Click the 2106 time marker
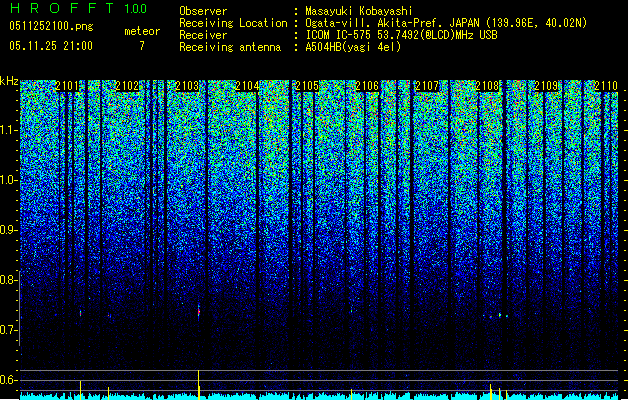Viewport: 629px width, 400px height. tap(367, 86)
